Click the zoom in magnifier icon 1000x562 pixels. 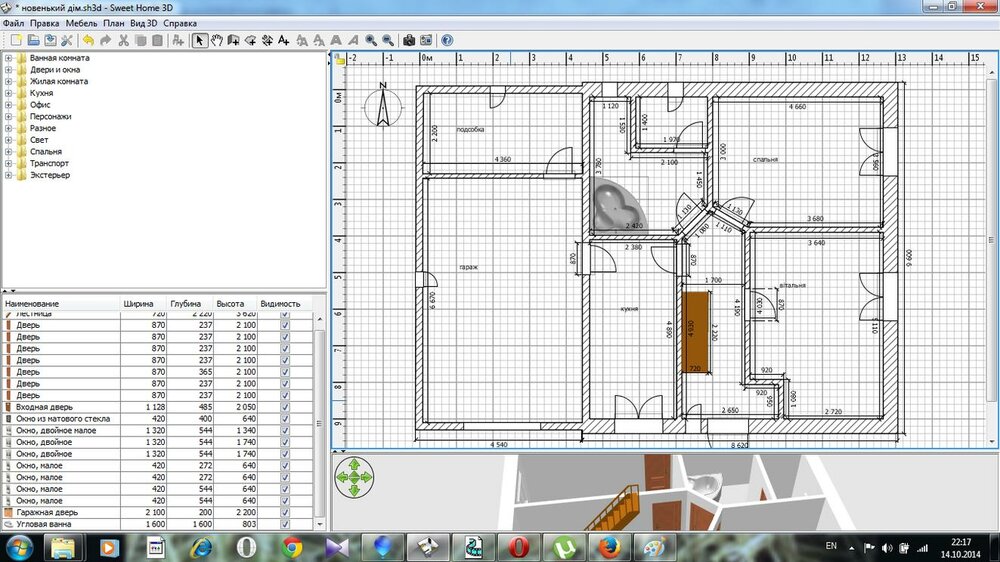pos(370,40)
